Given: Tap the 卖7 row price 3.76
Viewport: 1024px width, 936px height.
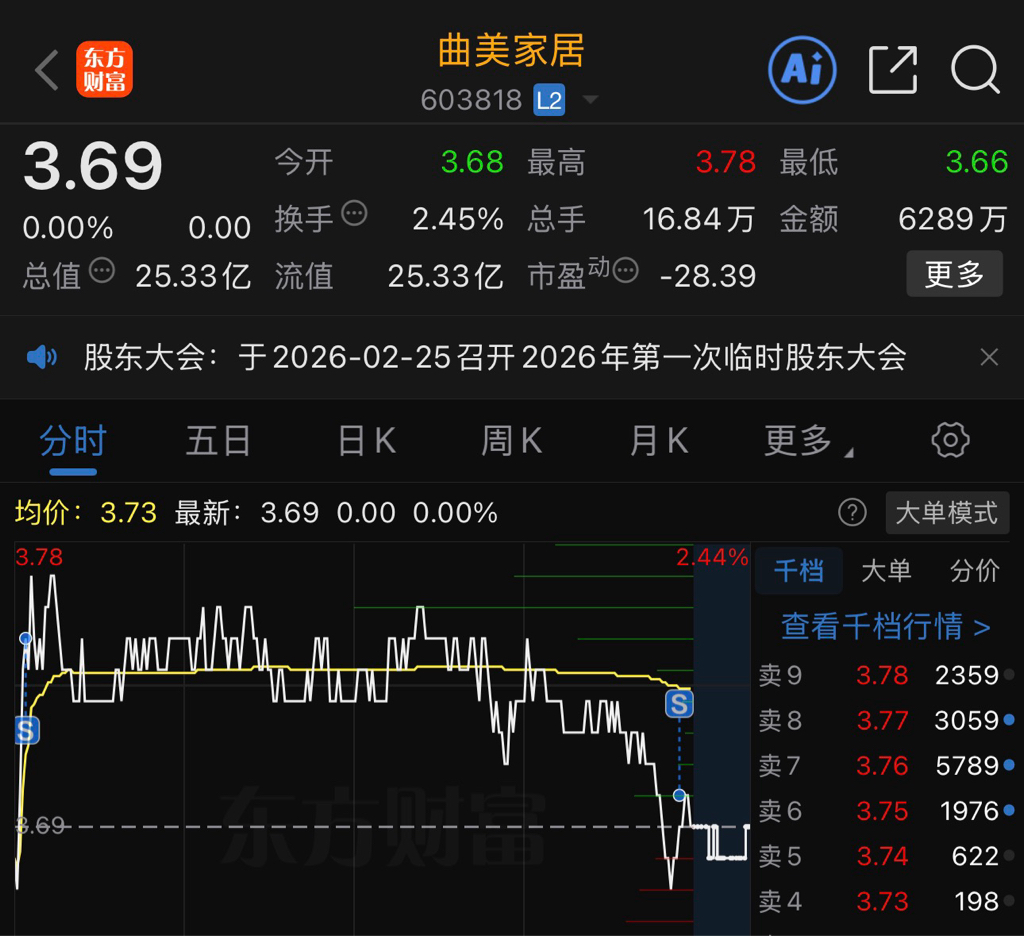Looking at the screenshot, I should [882, 766].
